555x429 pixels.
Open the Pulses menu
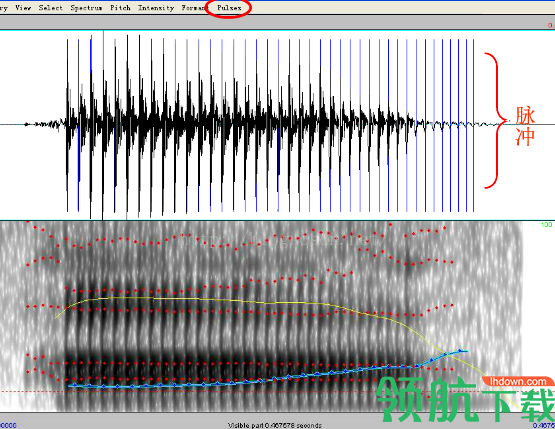(229, 7)
